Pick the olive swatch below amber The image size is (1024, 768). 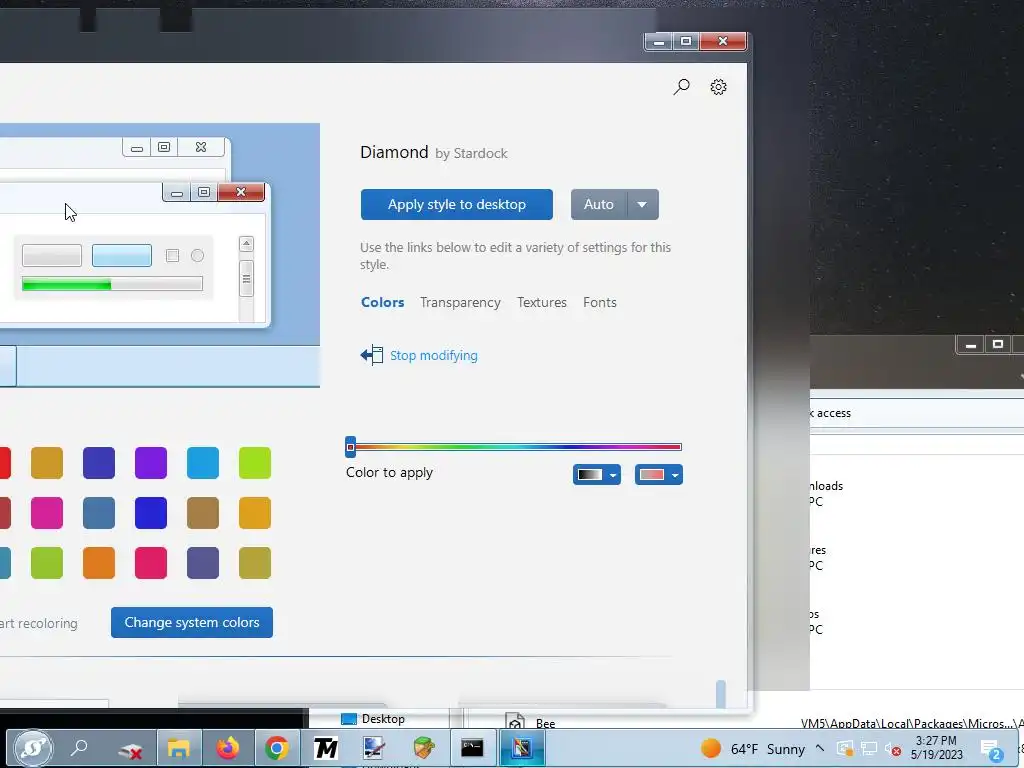[255, 563]
